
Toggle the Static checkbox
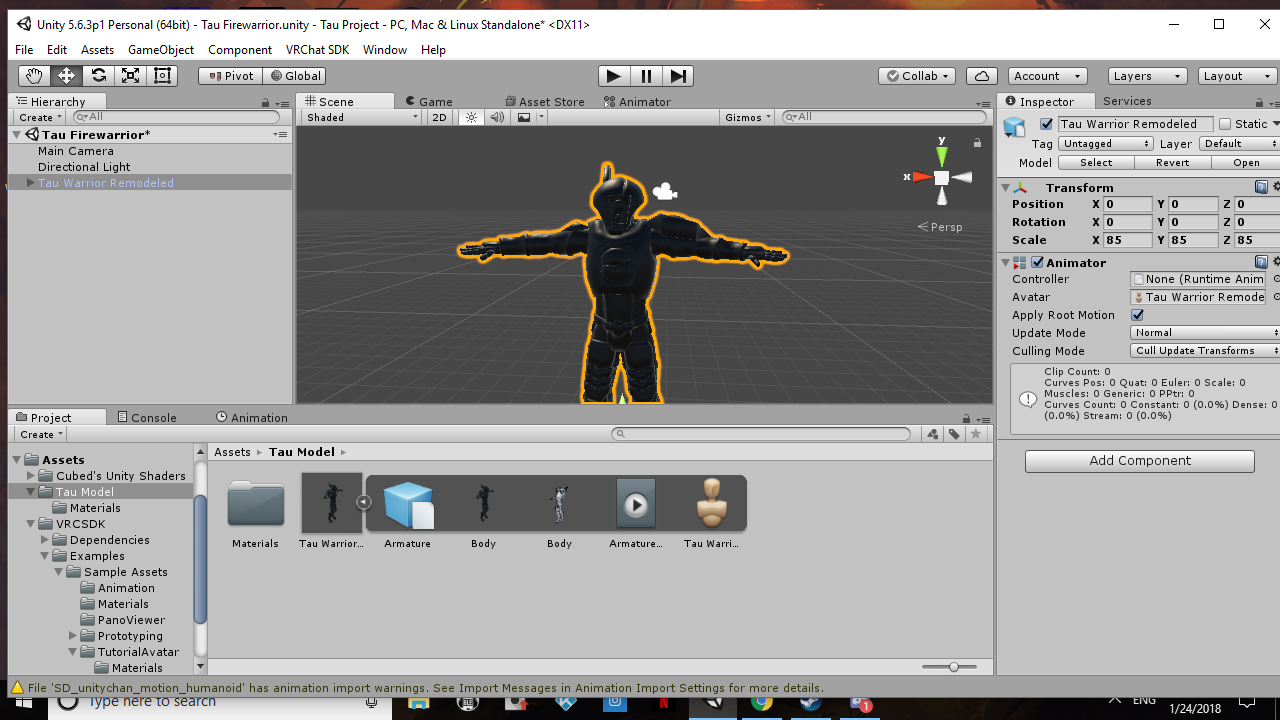click(x=1224, y=124)
